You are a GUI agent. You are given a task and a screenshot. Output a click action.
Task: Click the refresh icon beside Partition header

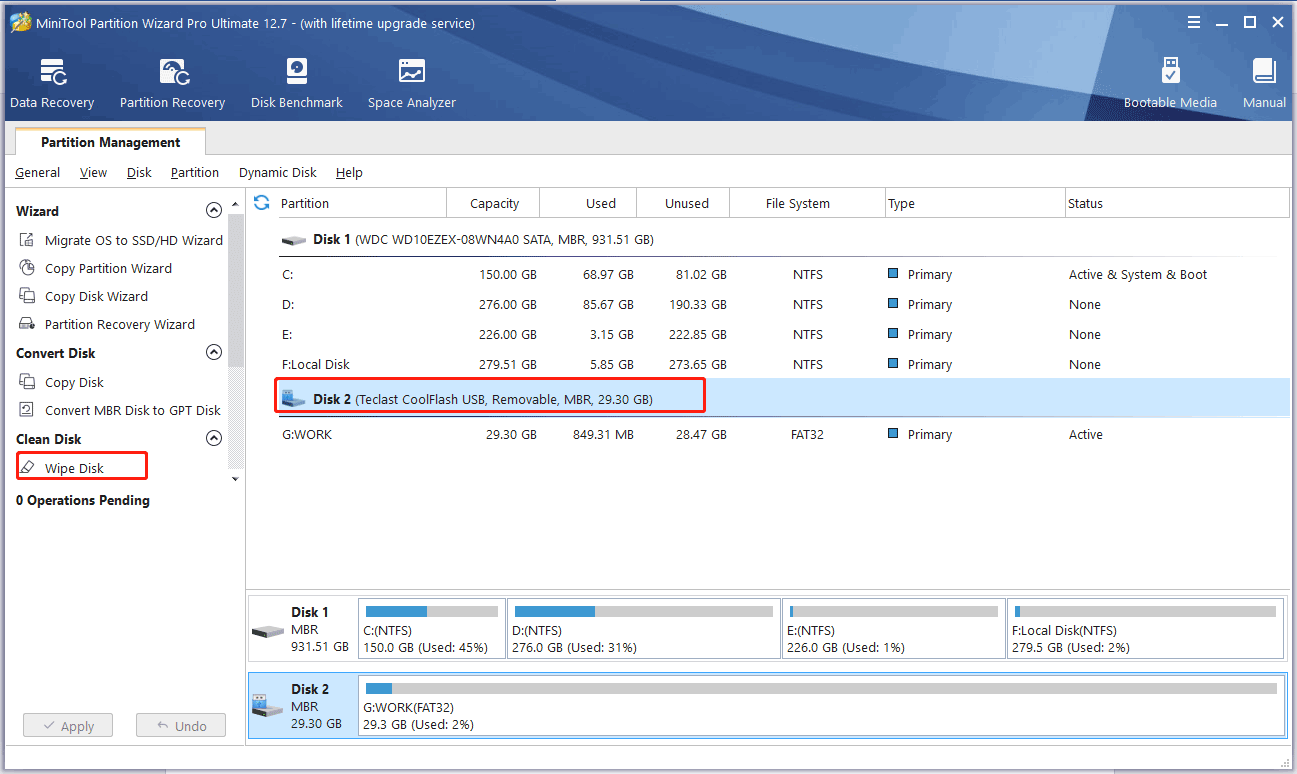tap(262, 203)
